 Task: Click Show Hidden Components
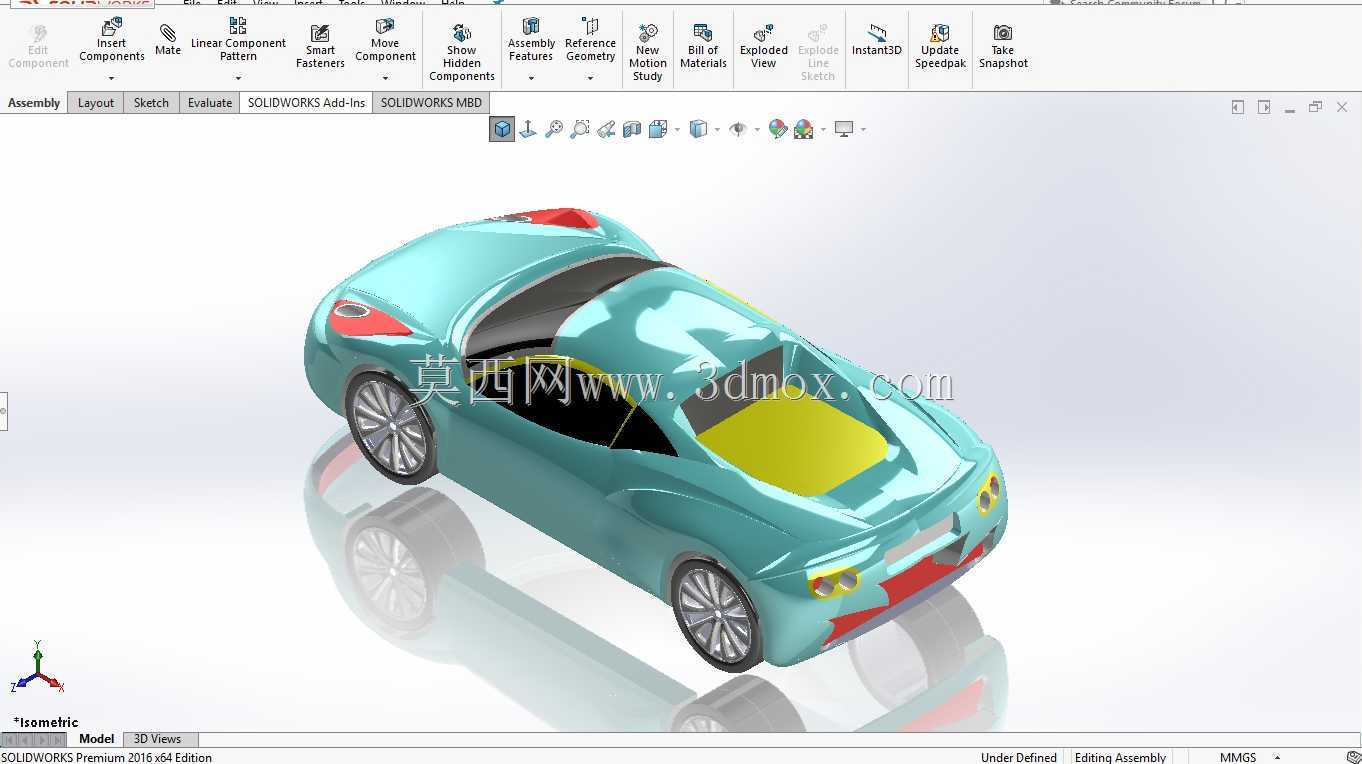pos(461,53)
